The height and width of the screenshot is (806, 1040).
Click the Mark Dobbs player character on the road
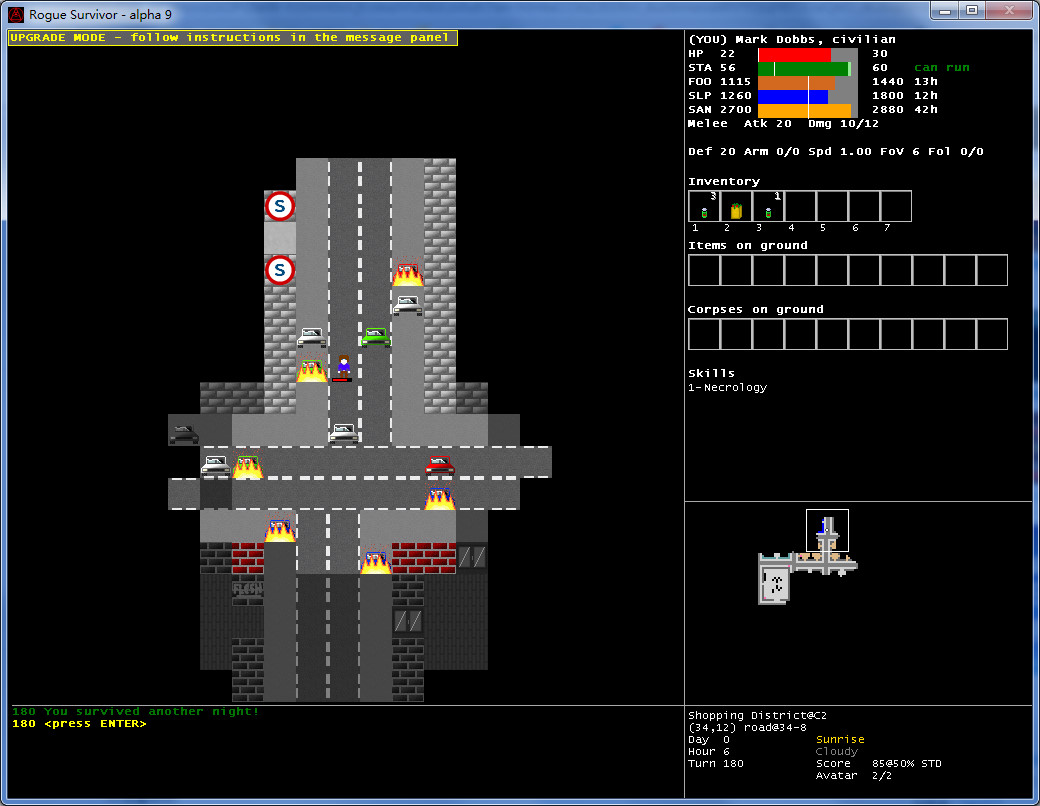(343, 368)
